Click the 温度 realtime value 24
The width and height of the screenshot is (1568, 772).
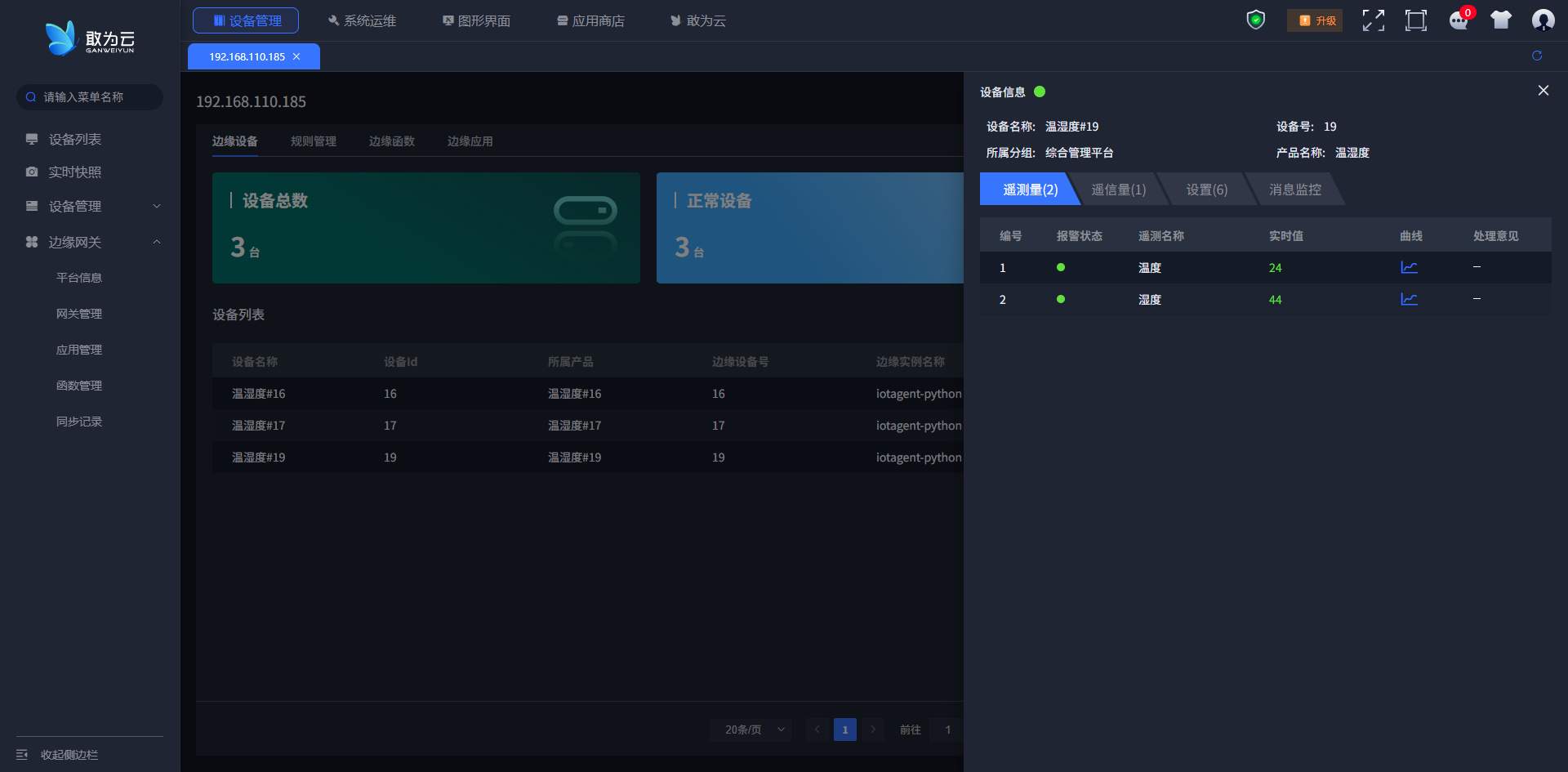(1275, 268)
